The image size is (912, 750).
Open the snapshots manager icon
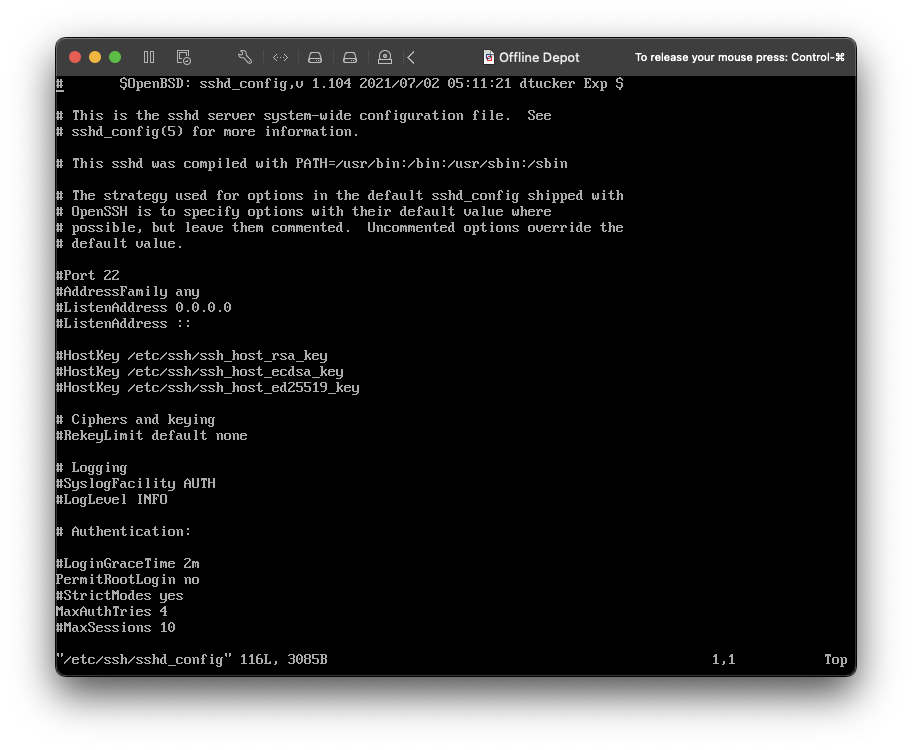coord(183,57)
